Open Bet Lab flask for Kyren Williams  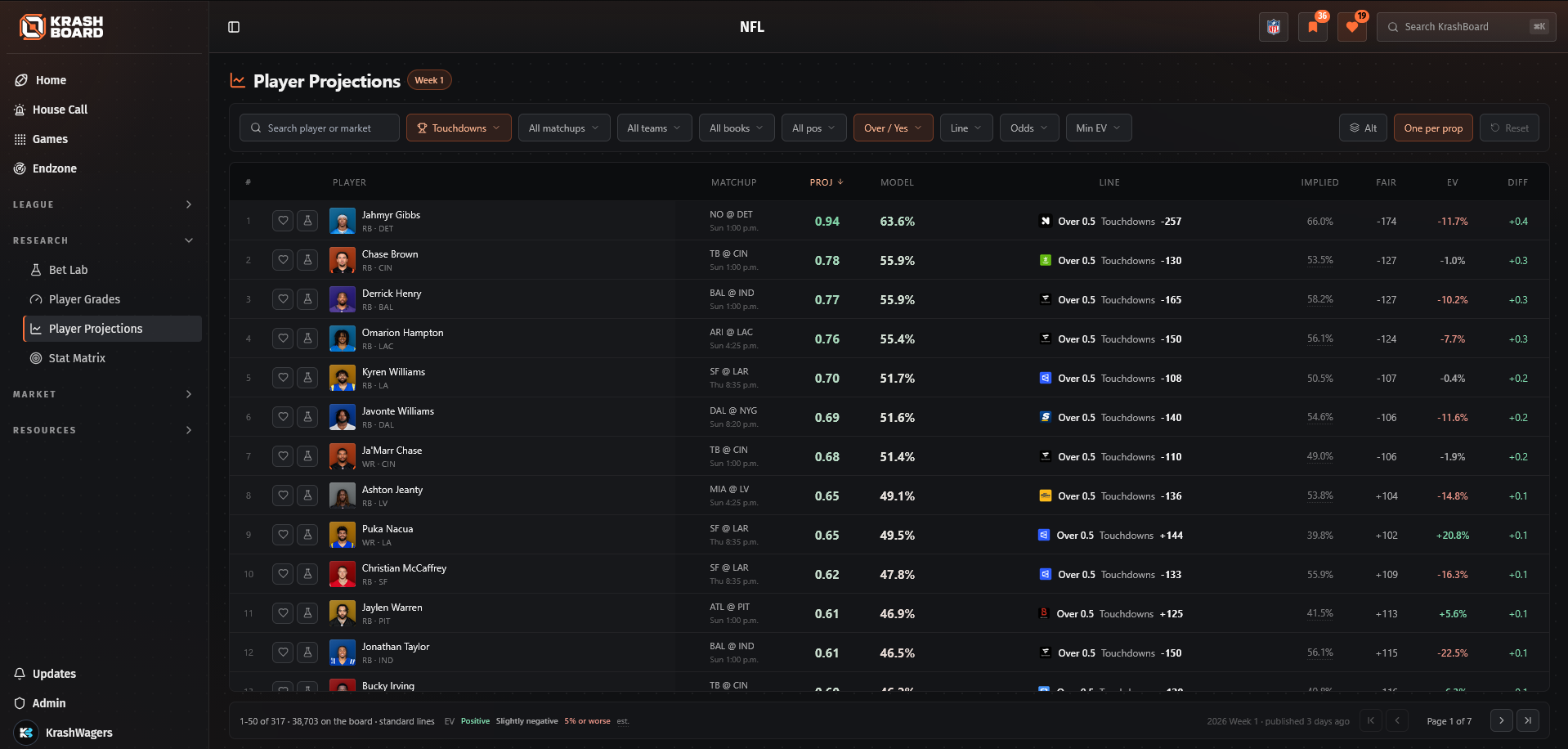coord(307,377)
